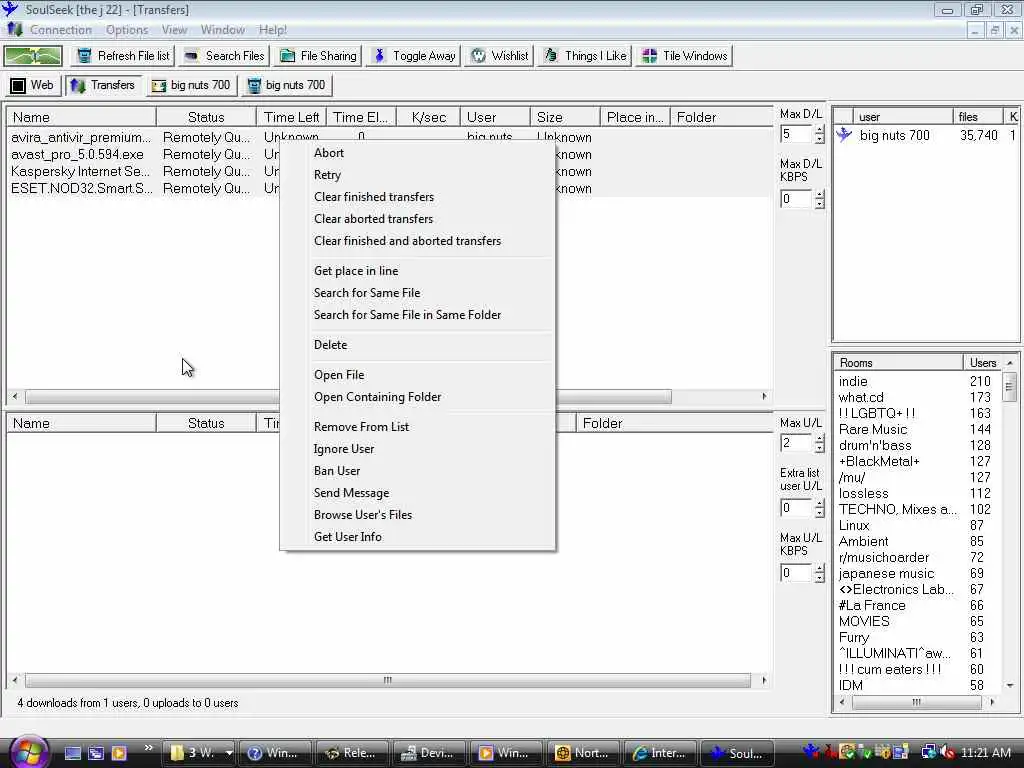This screenshot has height=768, width=1024.
Task: Open the Window menu
Action: (x=223, y=30)
